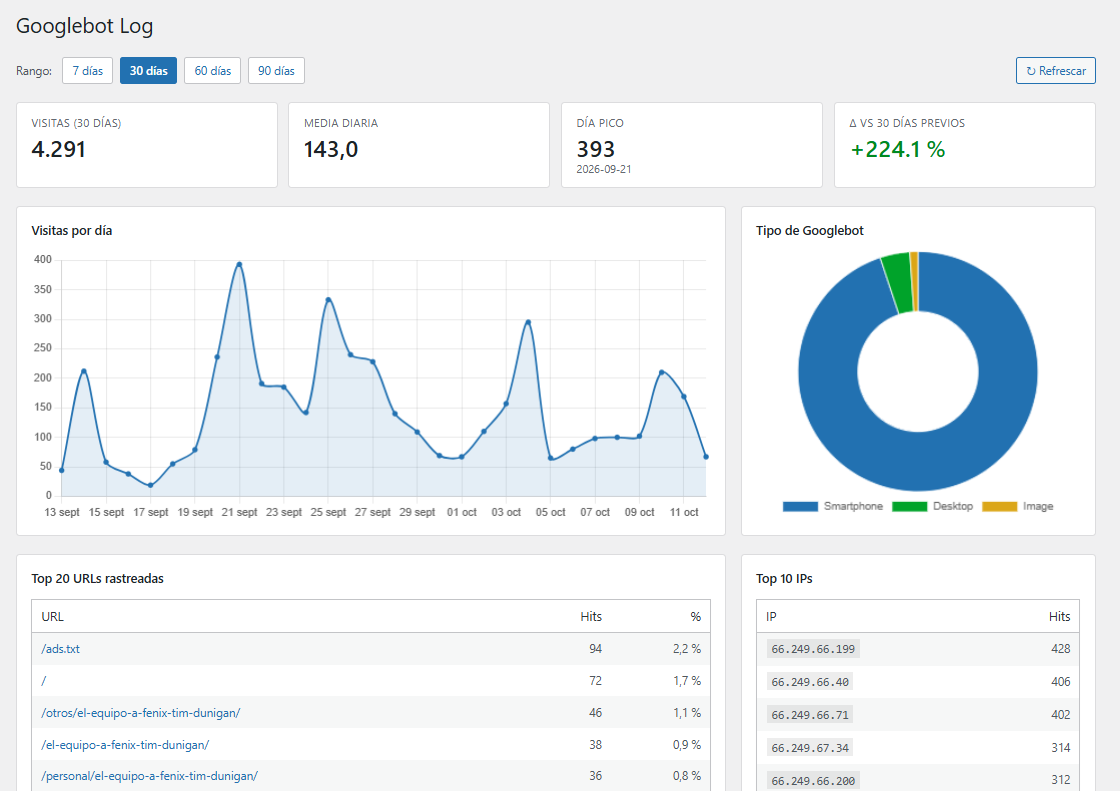Click the IP 66.249.66.200

(813, 780)
